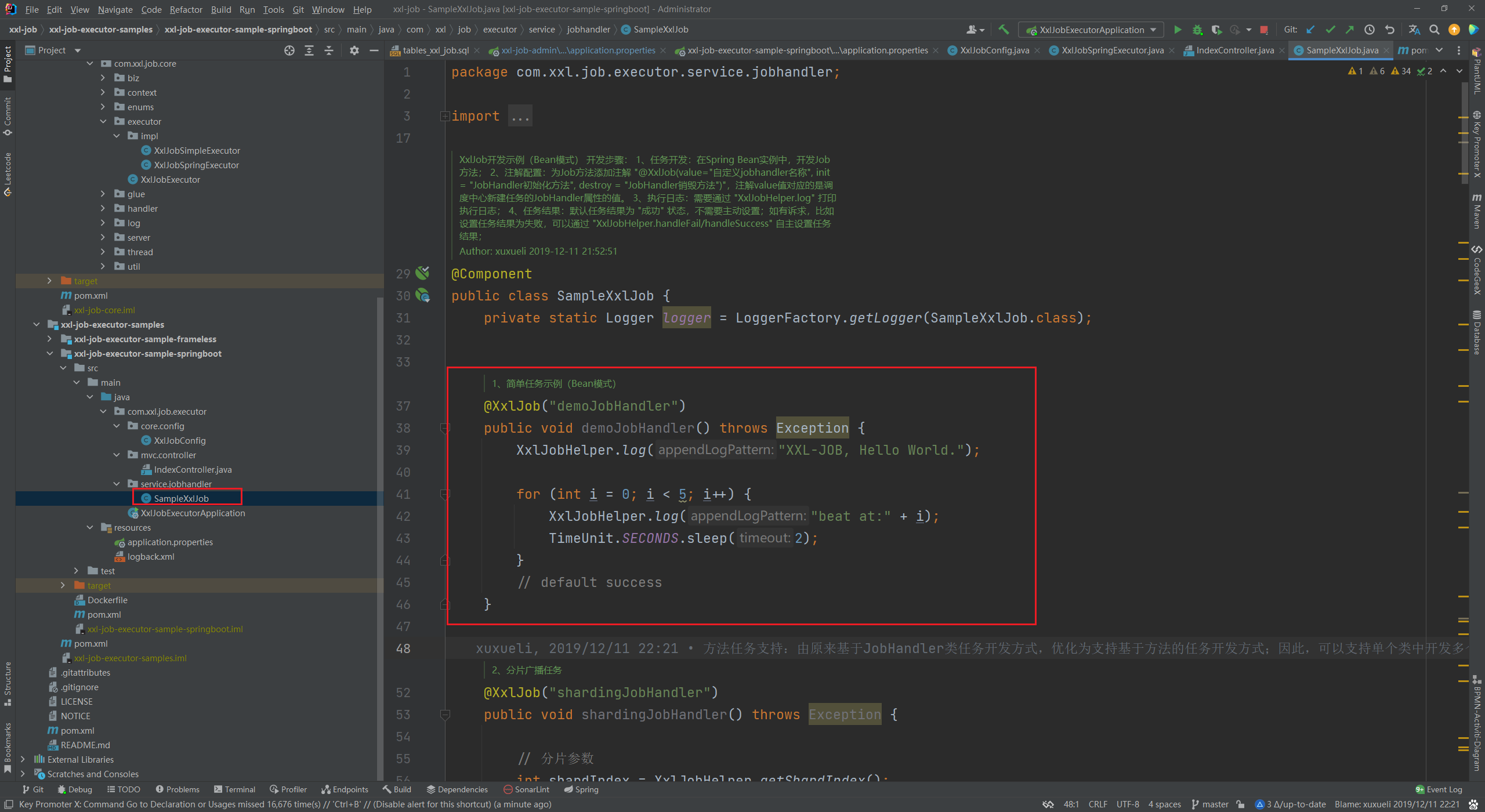The width and height of the screenshot is (1485, 812).
Task: Open XxlJobExecutorApplication run configuration dropdown
Action: click(x=1092, y=30)
